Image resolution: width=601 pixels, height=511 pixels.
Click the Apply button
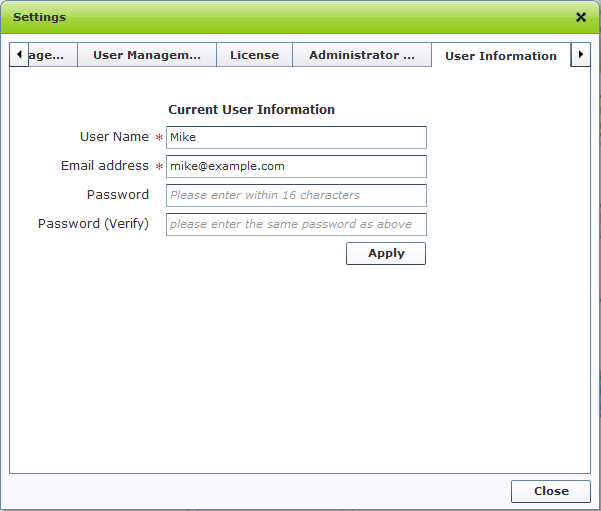coord(386,253)
